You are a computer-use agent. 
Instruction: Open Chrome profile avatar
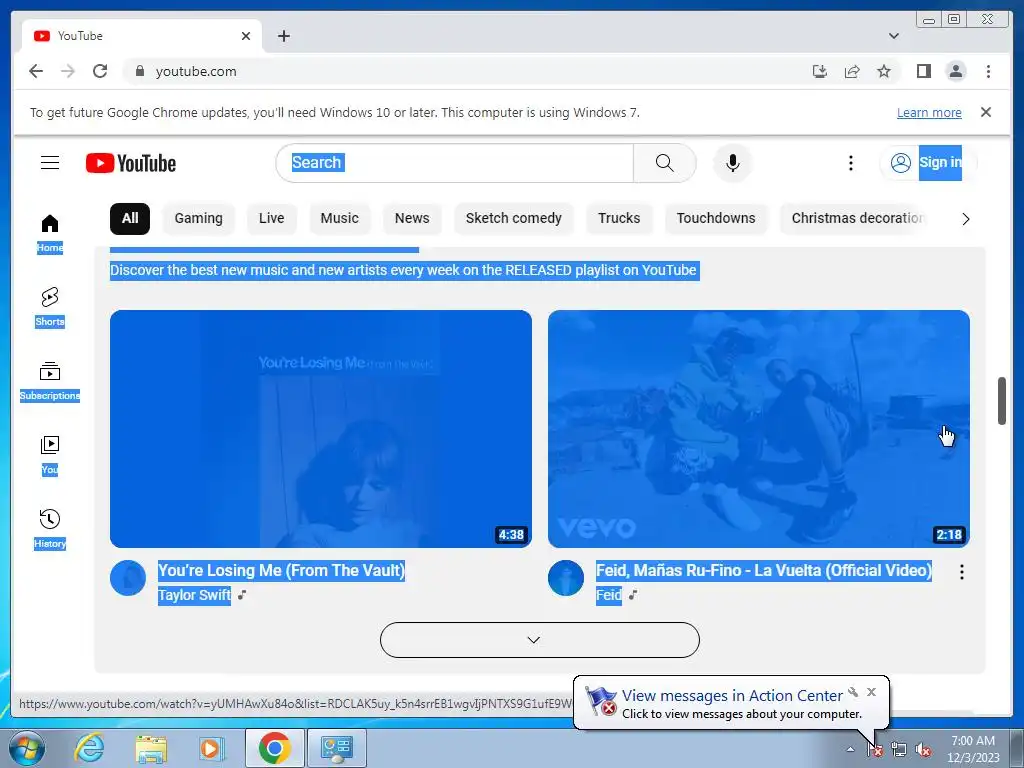(x=955, y=71)
